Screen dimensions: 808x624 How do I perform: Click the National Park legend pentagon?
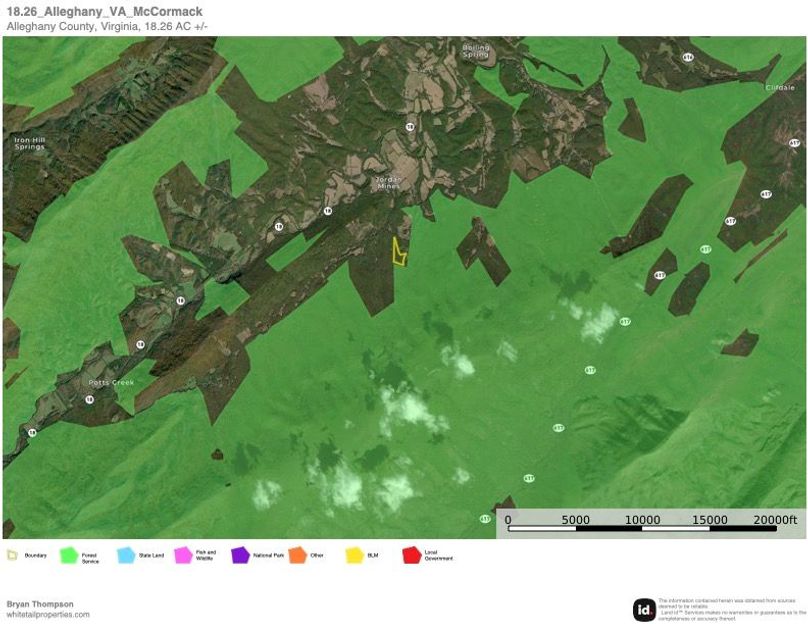coord(241,554)
